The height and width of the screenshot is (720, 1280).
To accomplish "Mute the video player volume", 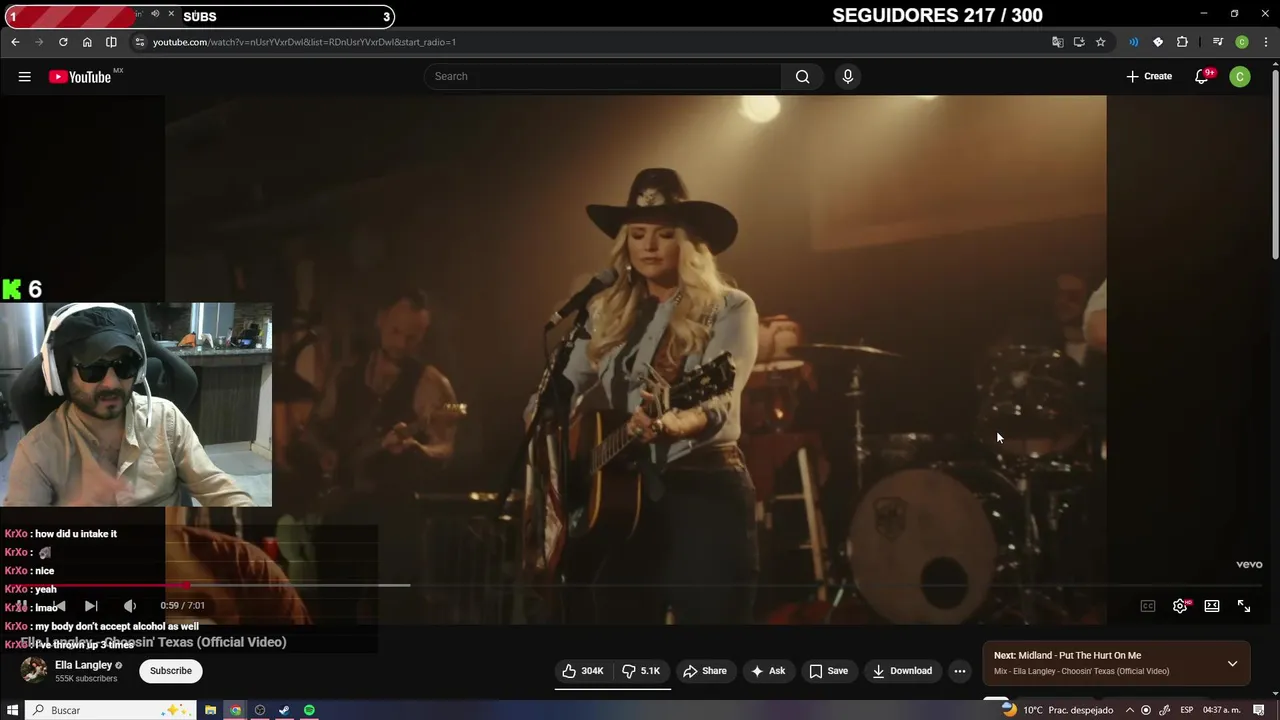I will pos(129,606).
